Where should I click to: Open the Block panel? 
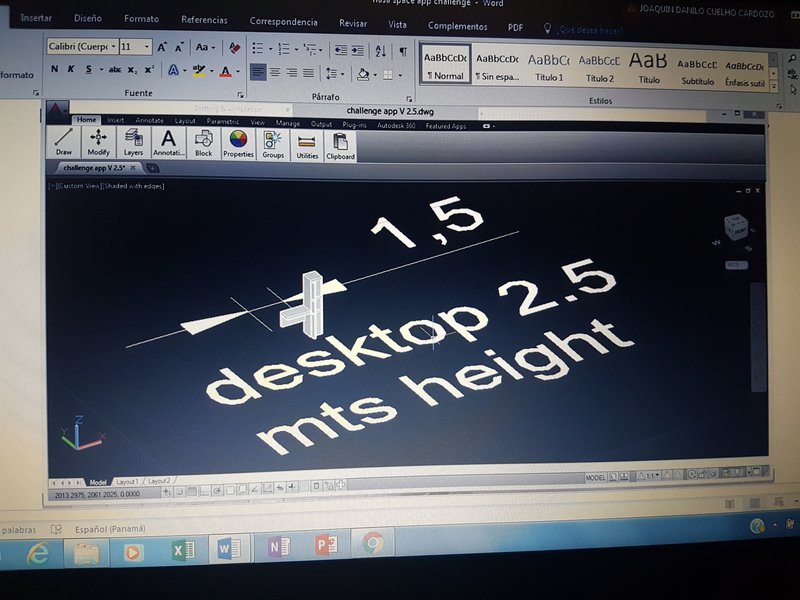(203, 142)
